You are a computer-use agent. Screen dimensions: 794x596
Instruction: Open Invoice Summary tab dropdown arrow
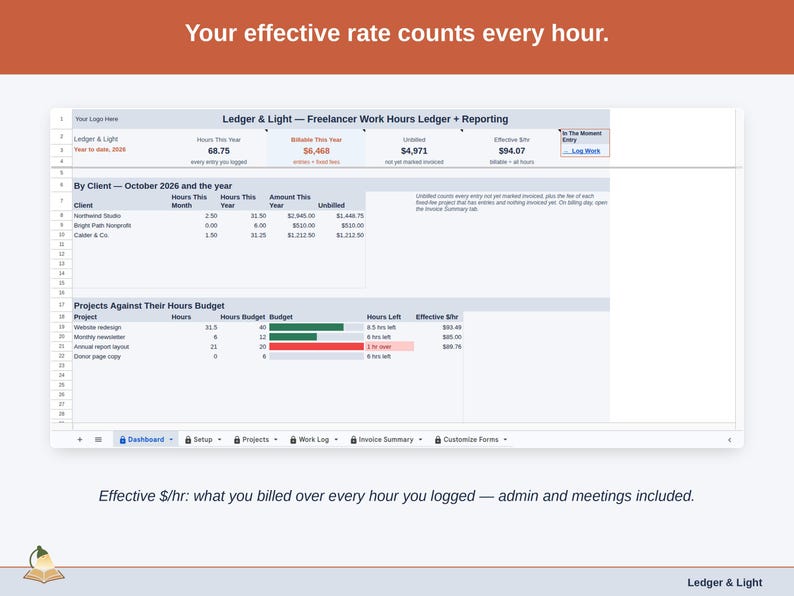click(x=421, y=440)
